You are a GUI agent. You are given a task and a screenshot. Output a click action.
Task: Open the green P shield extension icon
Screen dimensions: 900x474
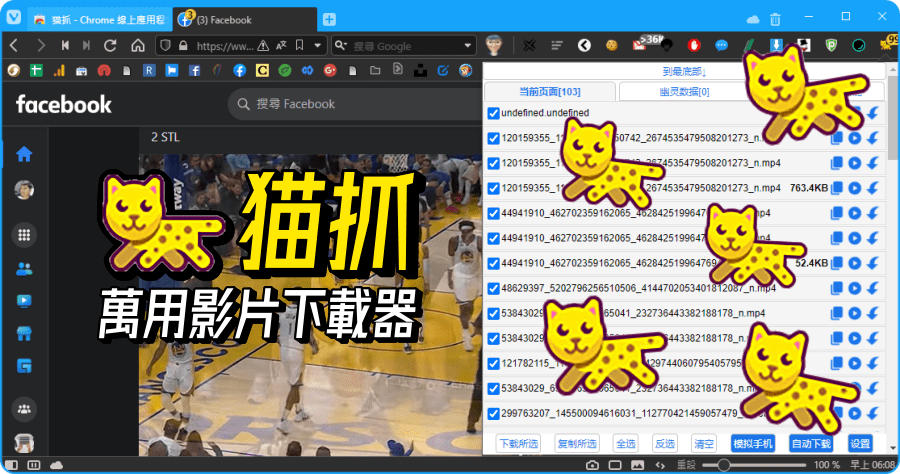pyautogui.click(x=831, y=45)
